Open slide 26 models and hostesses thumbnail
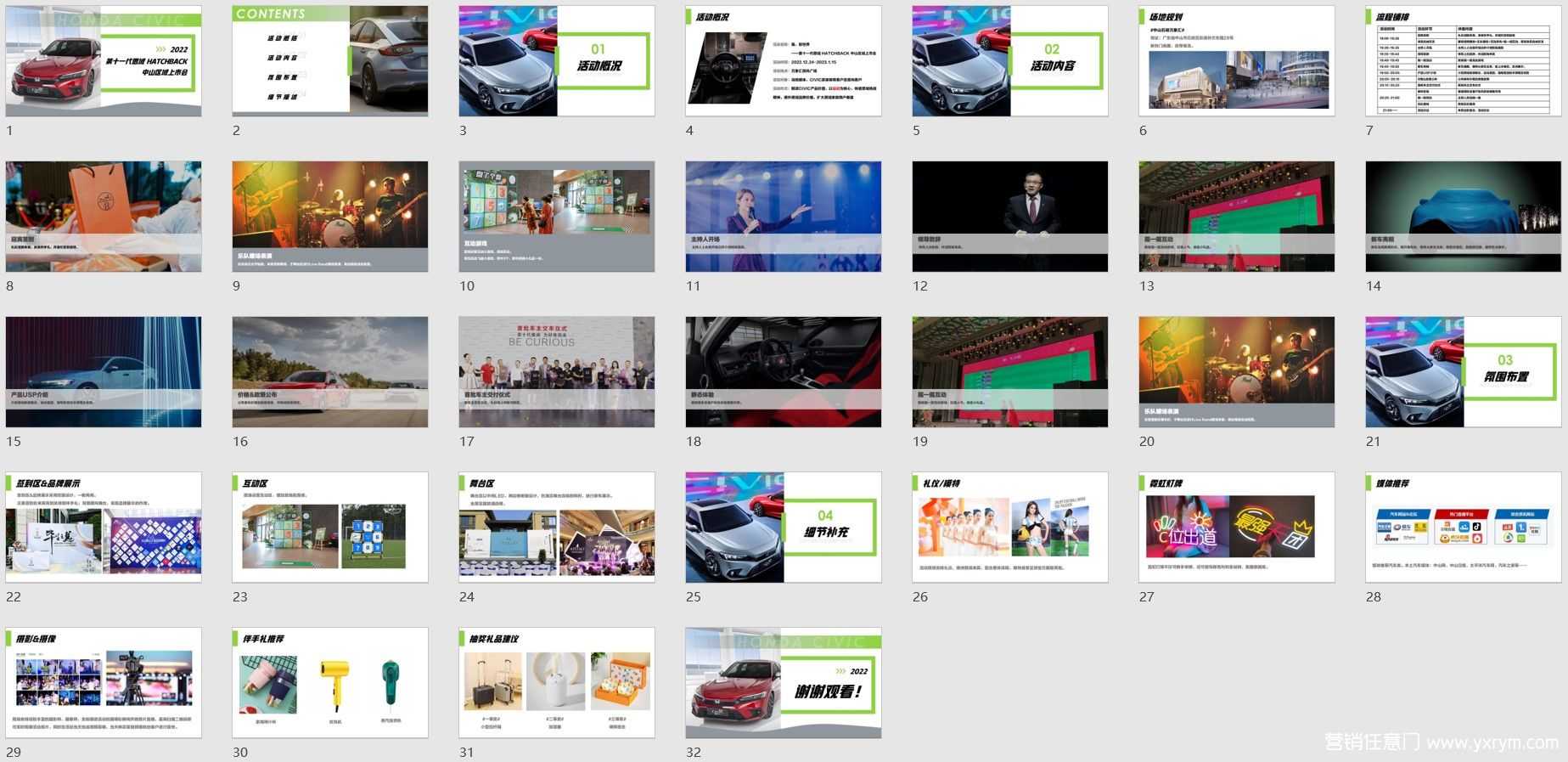Image resolution: width=1568 pixels, height=762 pixels. click(x=1010, y=528)
